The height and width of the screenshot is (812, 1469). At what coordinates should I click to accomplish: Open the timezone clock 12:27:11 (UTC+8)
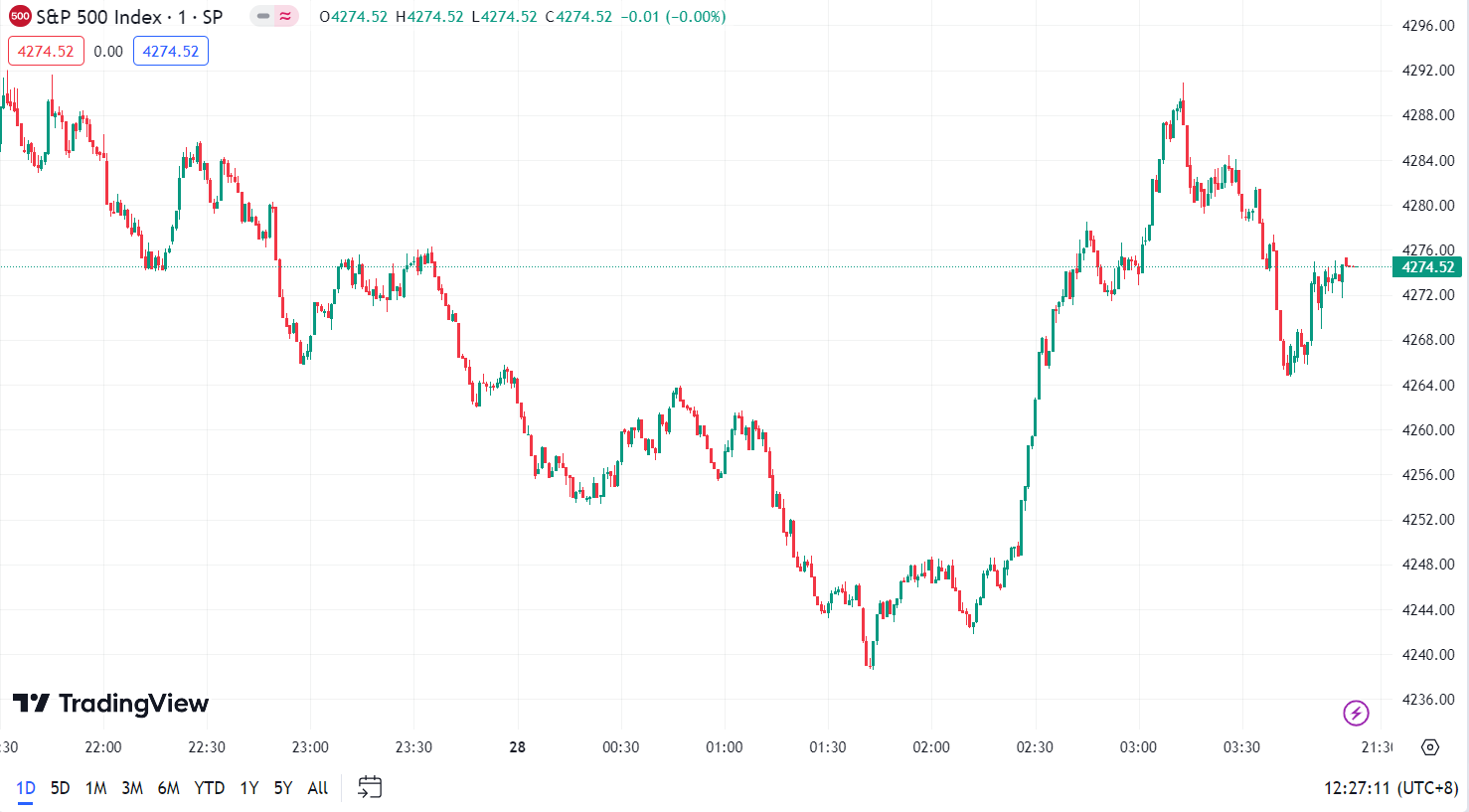tap(1390, 788)
